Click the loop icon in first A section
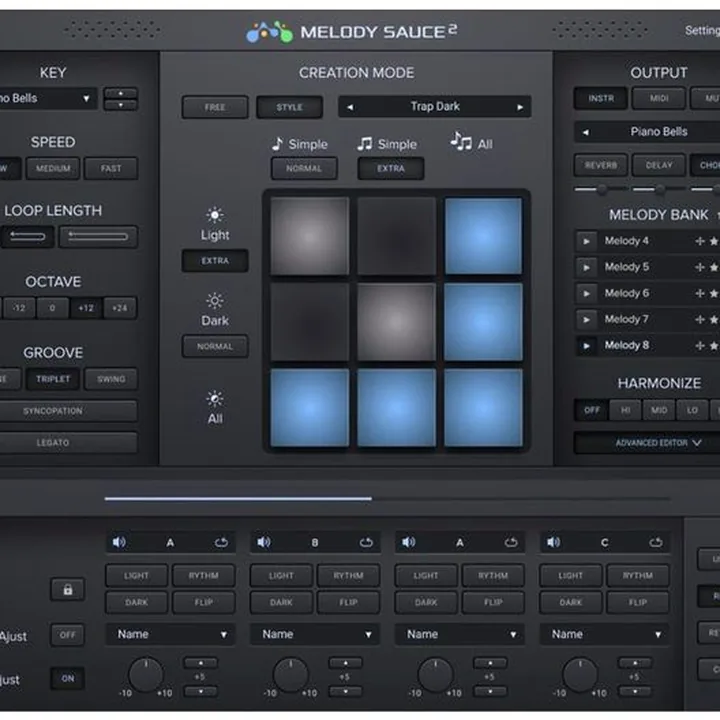The width and height of the screenshot is (720, 720). (221, 543)
